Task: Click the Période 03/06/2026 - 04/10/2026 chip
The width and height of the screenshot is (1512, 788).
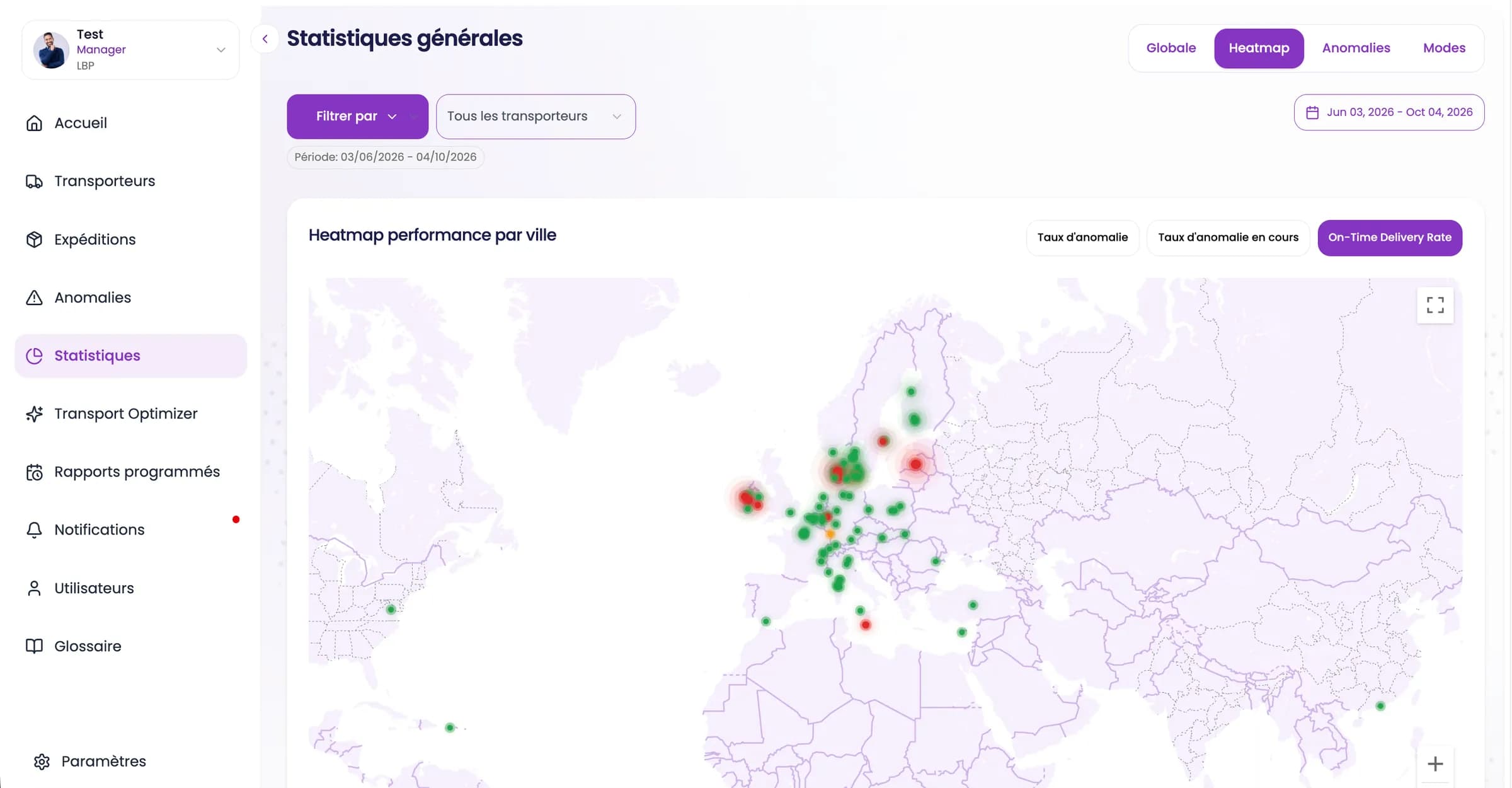Action: tap(386, 157)
